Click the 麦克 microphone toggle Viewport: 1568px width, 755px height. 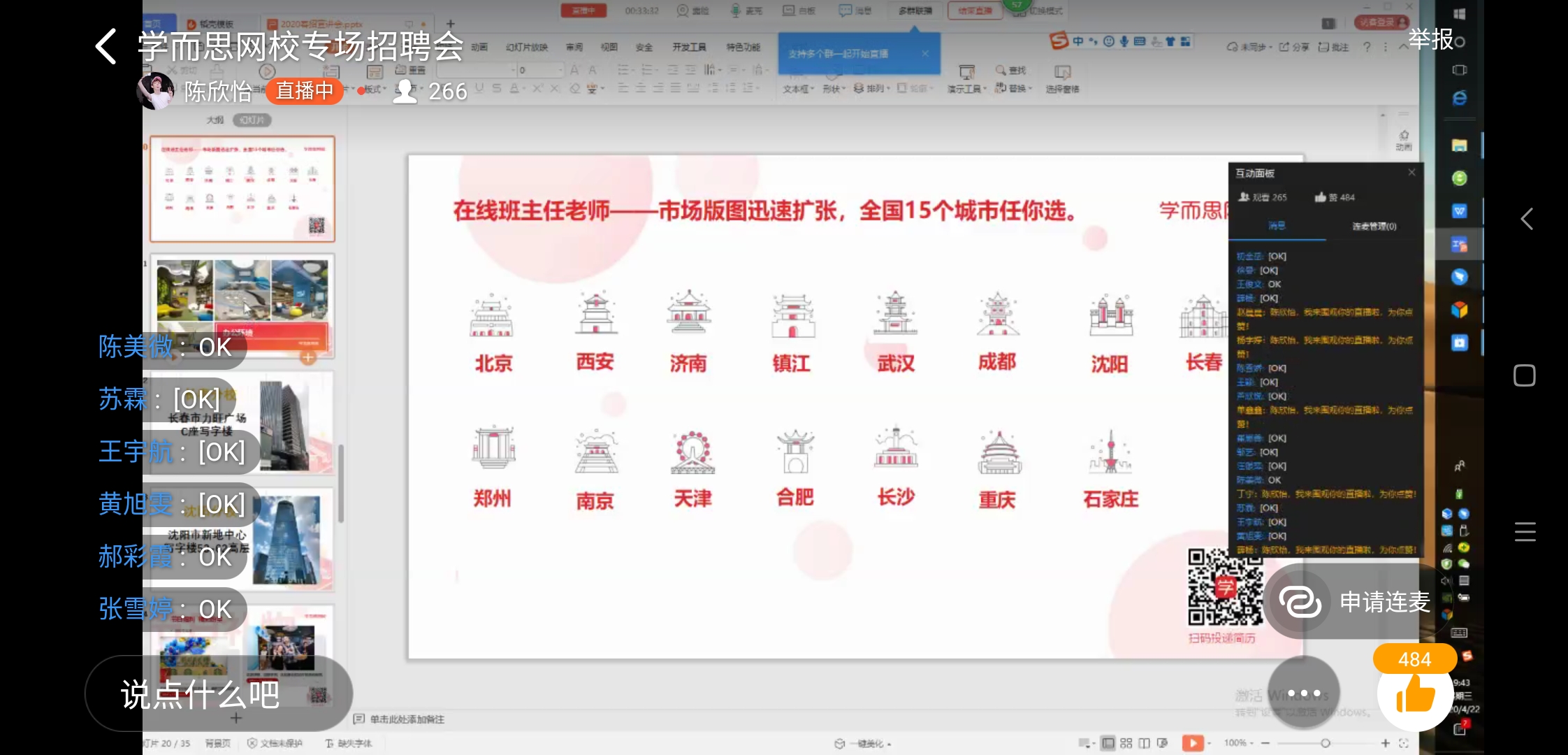click(746, 10)
